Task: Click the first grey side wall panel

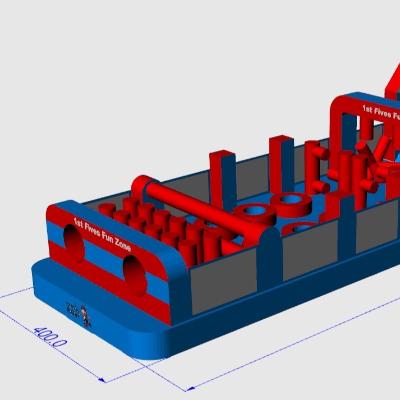Action: point(223,281)
